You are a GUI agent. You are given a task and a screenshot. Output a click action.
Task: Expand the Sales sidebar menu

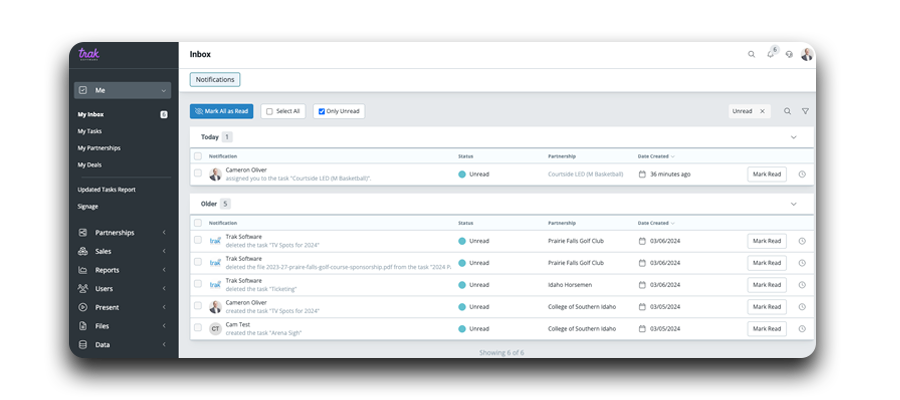coord(164,251)
